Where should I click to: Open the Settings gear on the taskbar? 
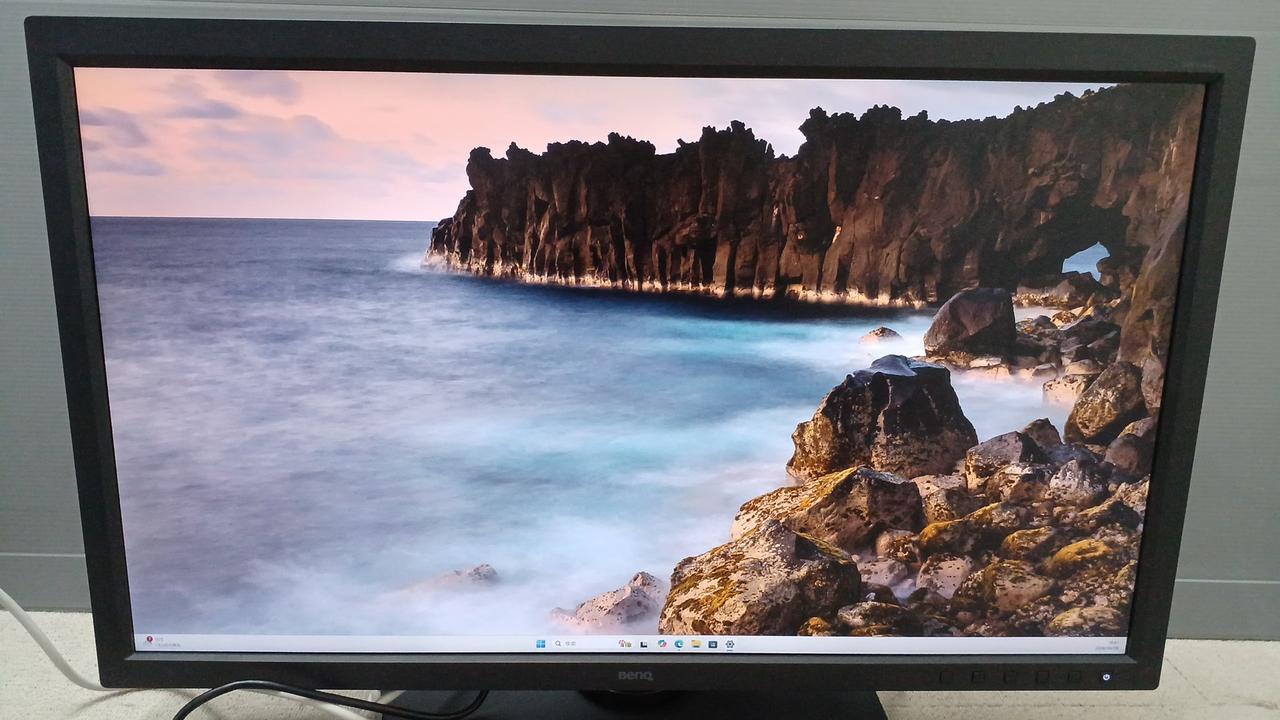[x=729, y=643]
